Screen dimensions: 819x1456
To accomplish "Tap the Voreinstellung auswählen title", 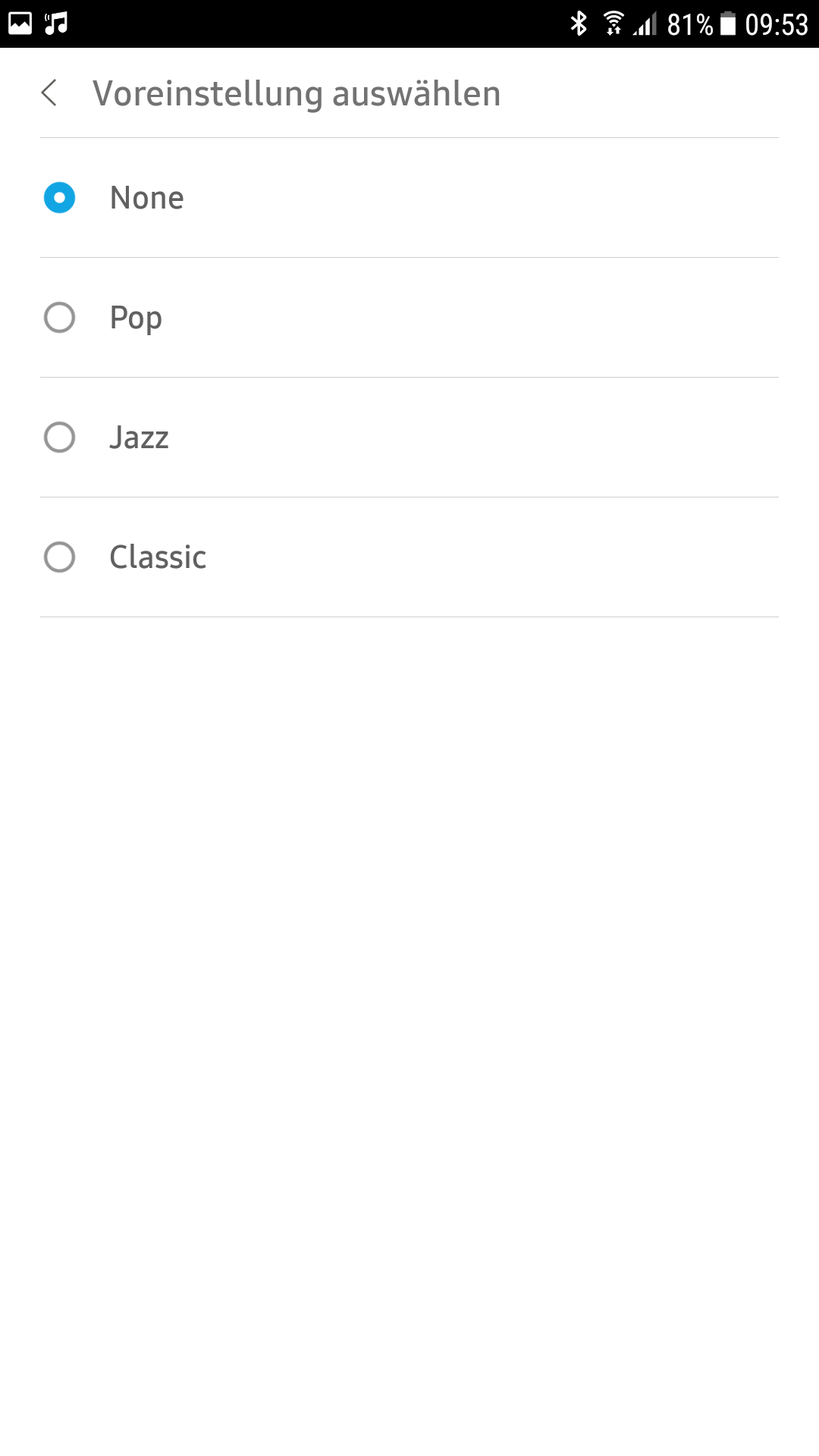I will click(297, 94).
